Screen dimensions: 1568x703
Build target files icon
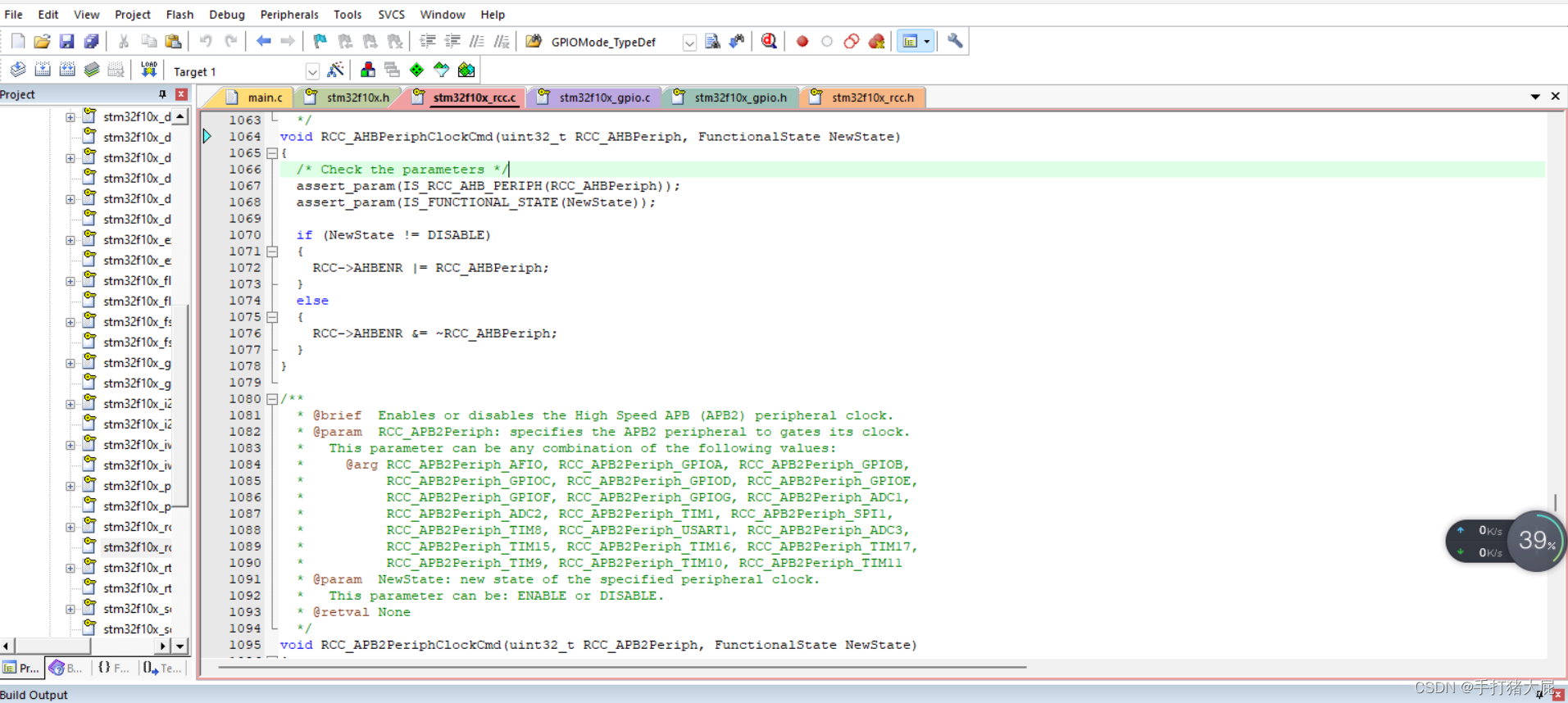[x=43, y=70]
